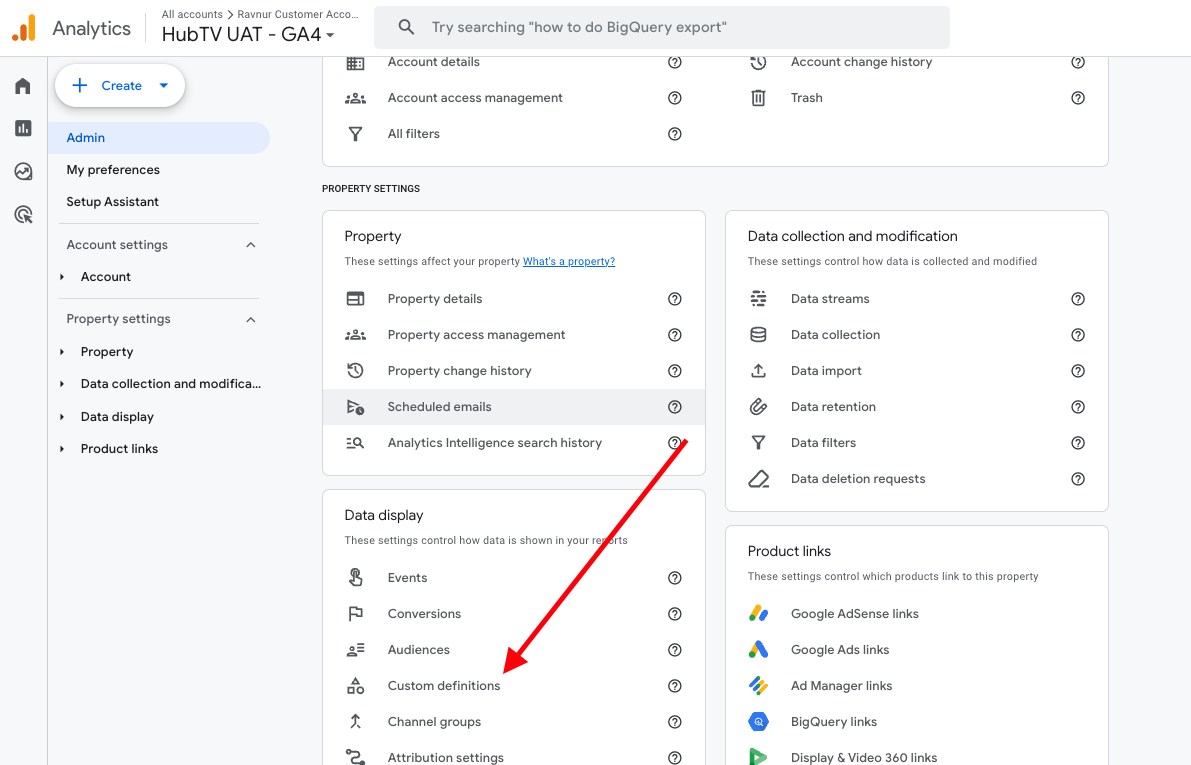The height and width of the screenshot is (765, 1191).
Task: Click the search input field
Action: [662, 27]
